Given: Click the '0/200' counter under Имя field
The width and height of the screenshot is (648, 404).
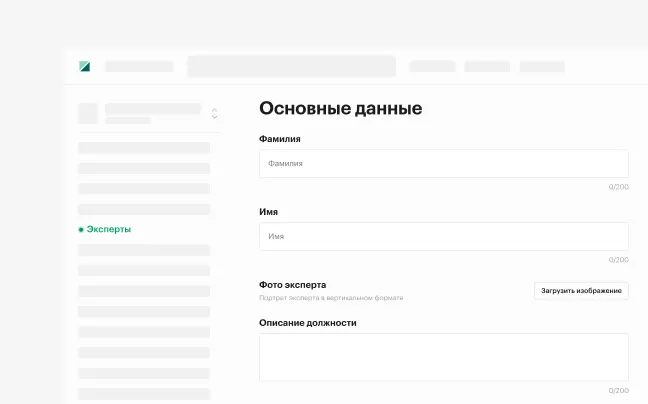Looking at the screenshot, I should tap(619, 259).
